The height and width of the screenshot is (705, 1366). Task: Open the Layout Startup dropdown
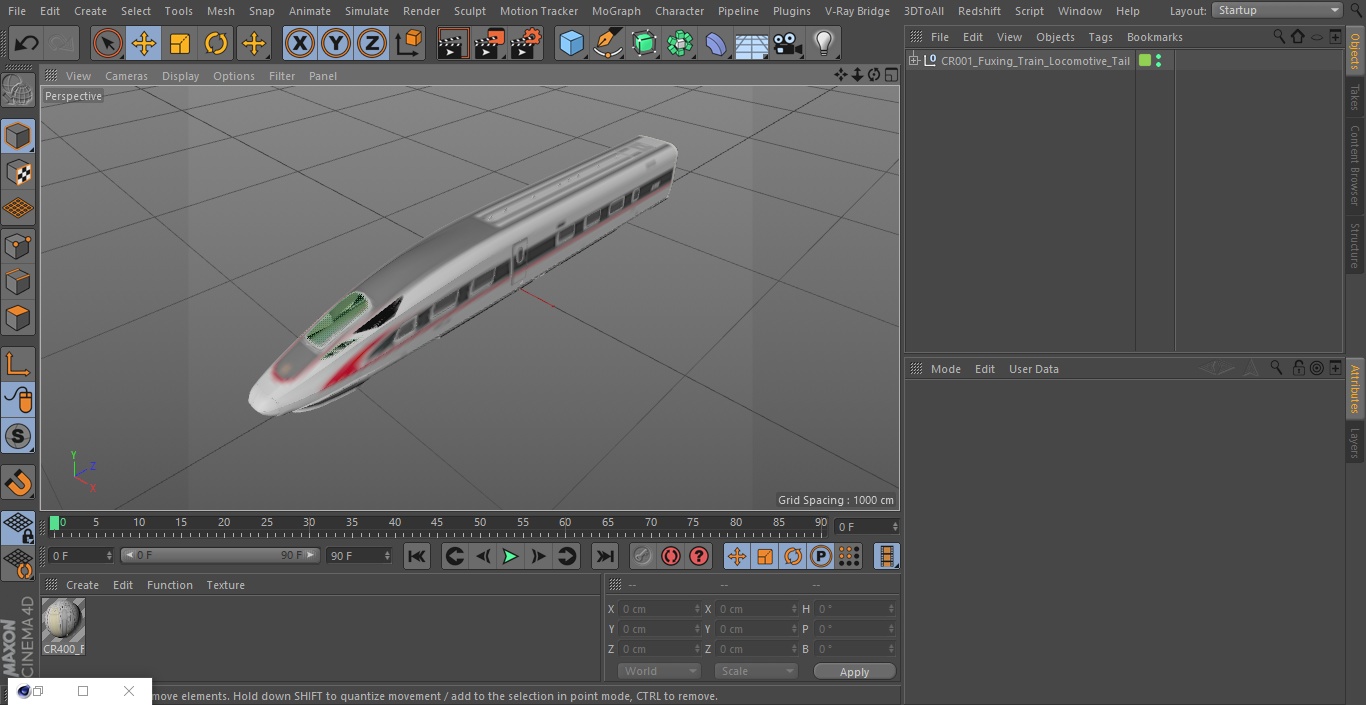click(x=1277, y=10)
